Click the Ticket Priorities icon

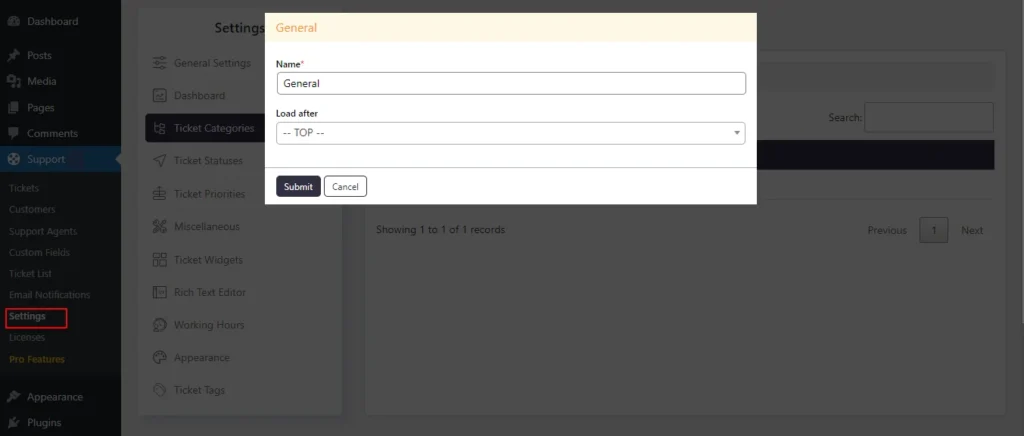point(159,194)
